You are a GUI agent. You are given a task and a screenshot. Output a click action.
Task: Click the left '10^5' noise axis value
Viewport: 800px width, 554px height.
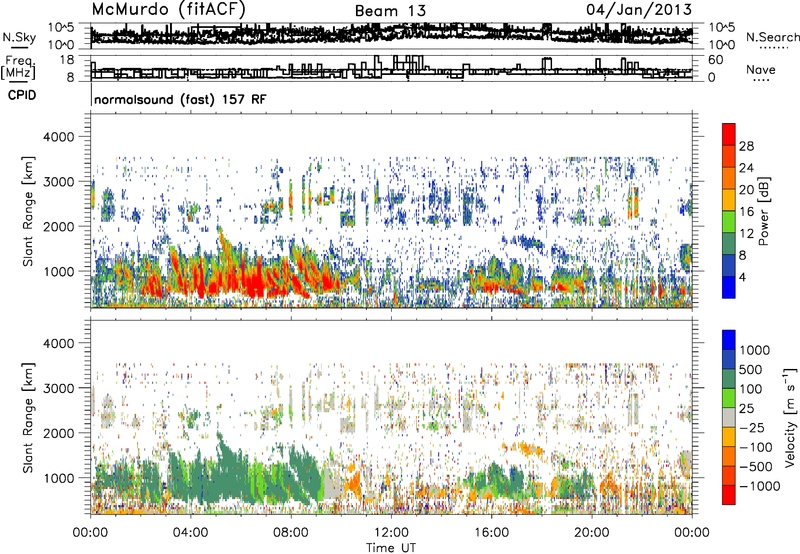[61, 27]
